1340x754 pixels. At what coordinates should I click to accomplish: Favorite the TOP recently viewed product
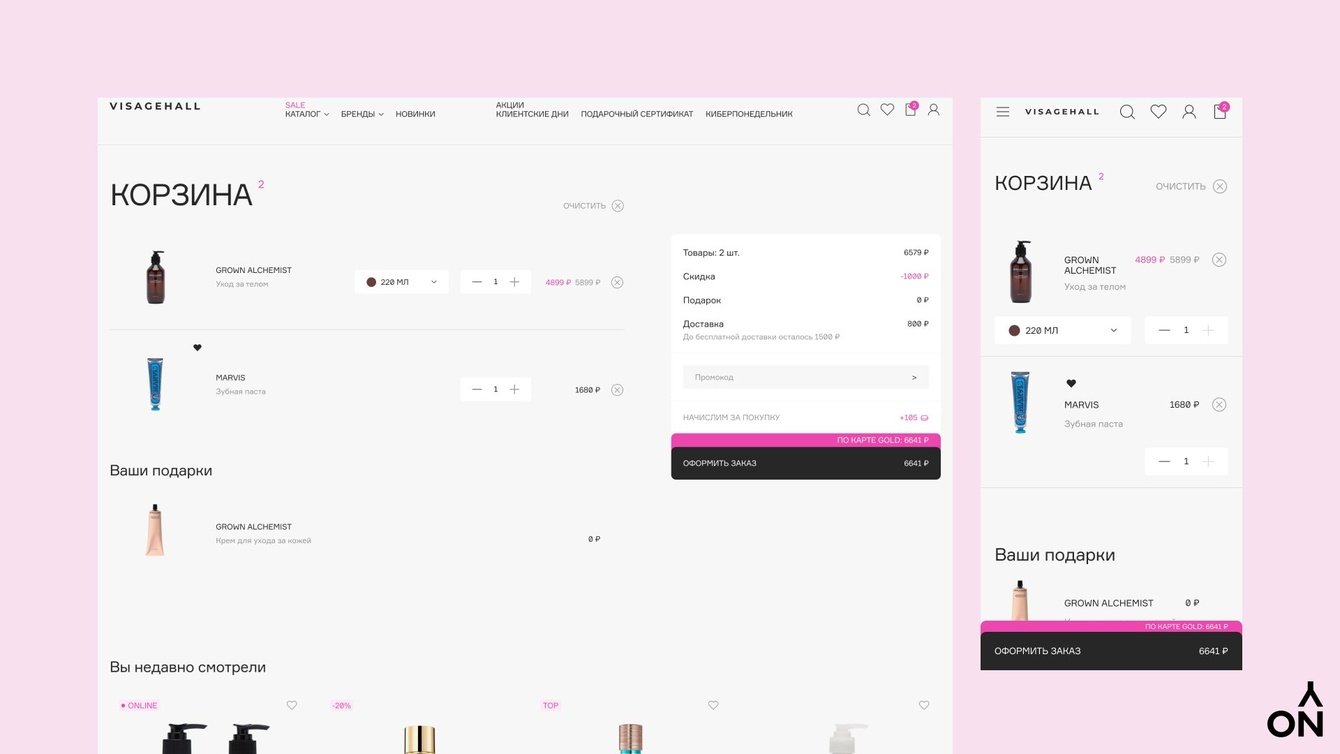click(x=713, y=705)
